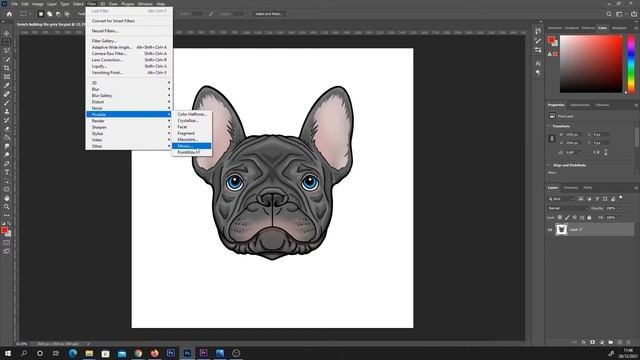
Task: Expand the Stylize submenu entry
Action: [129, 133]
